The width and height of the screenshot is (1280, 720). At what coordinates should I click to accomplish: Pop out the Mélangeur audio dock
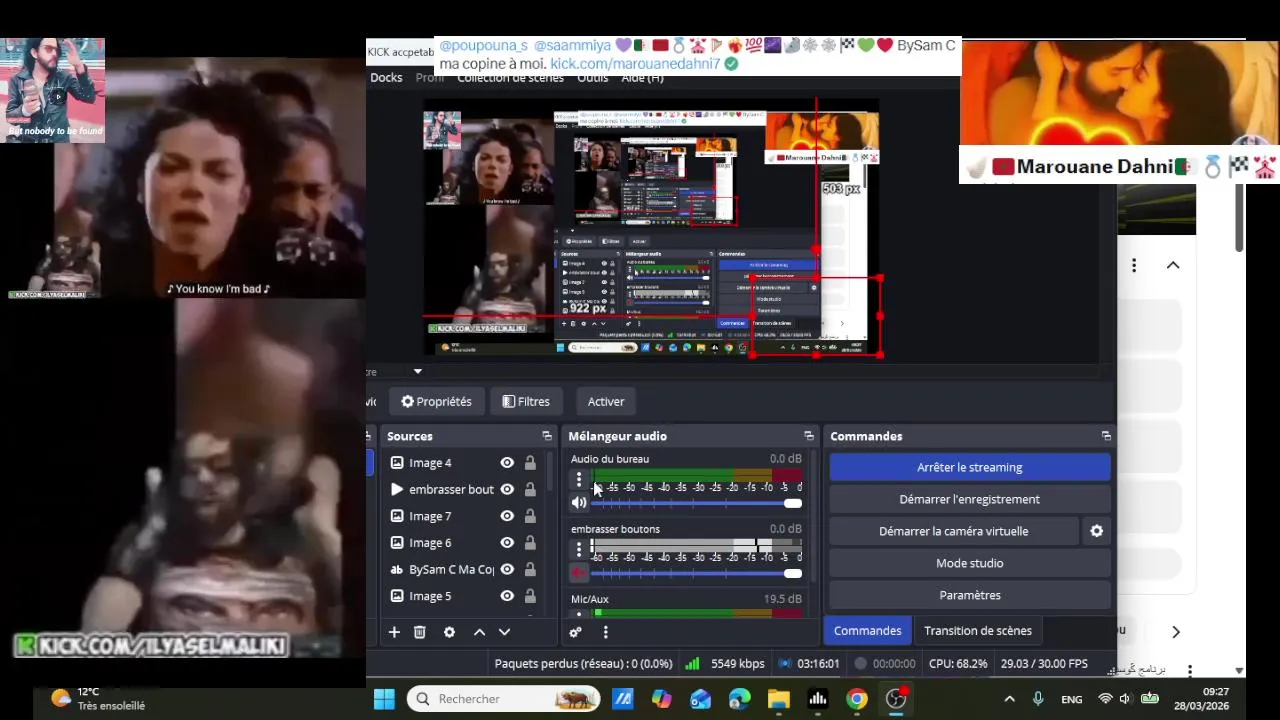click(809, 436)
